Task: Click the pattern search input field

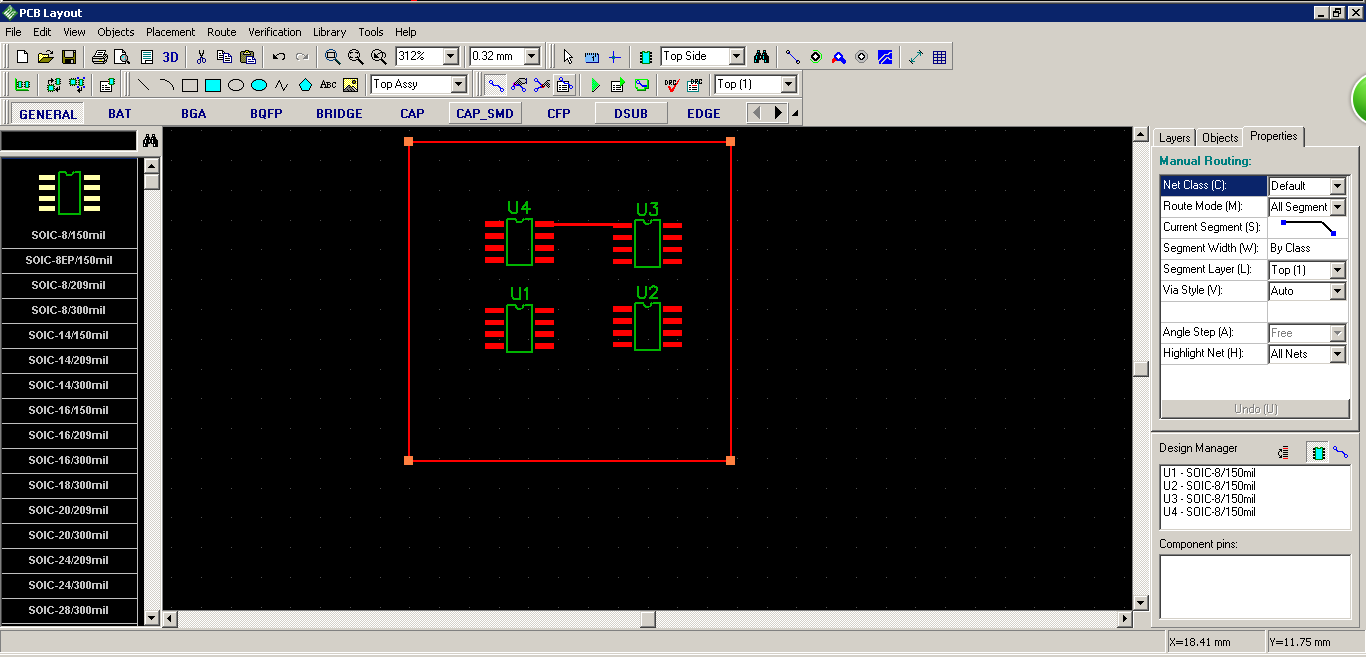Action: pos(68,141)
